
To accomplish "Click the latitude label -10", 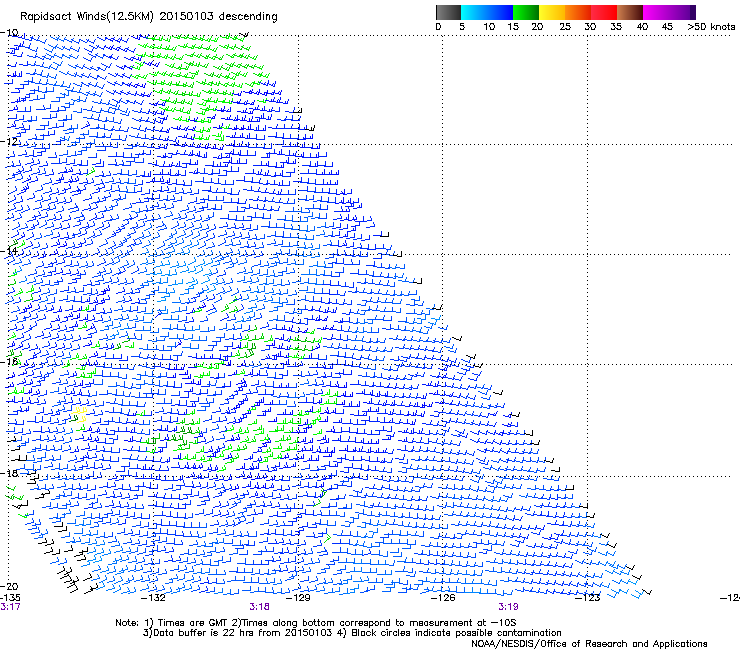I will tap(9, 33).
